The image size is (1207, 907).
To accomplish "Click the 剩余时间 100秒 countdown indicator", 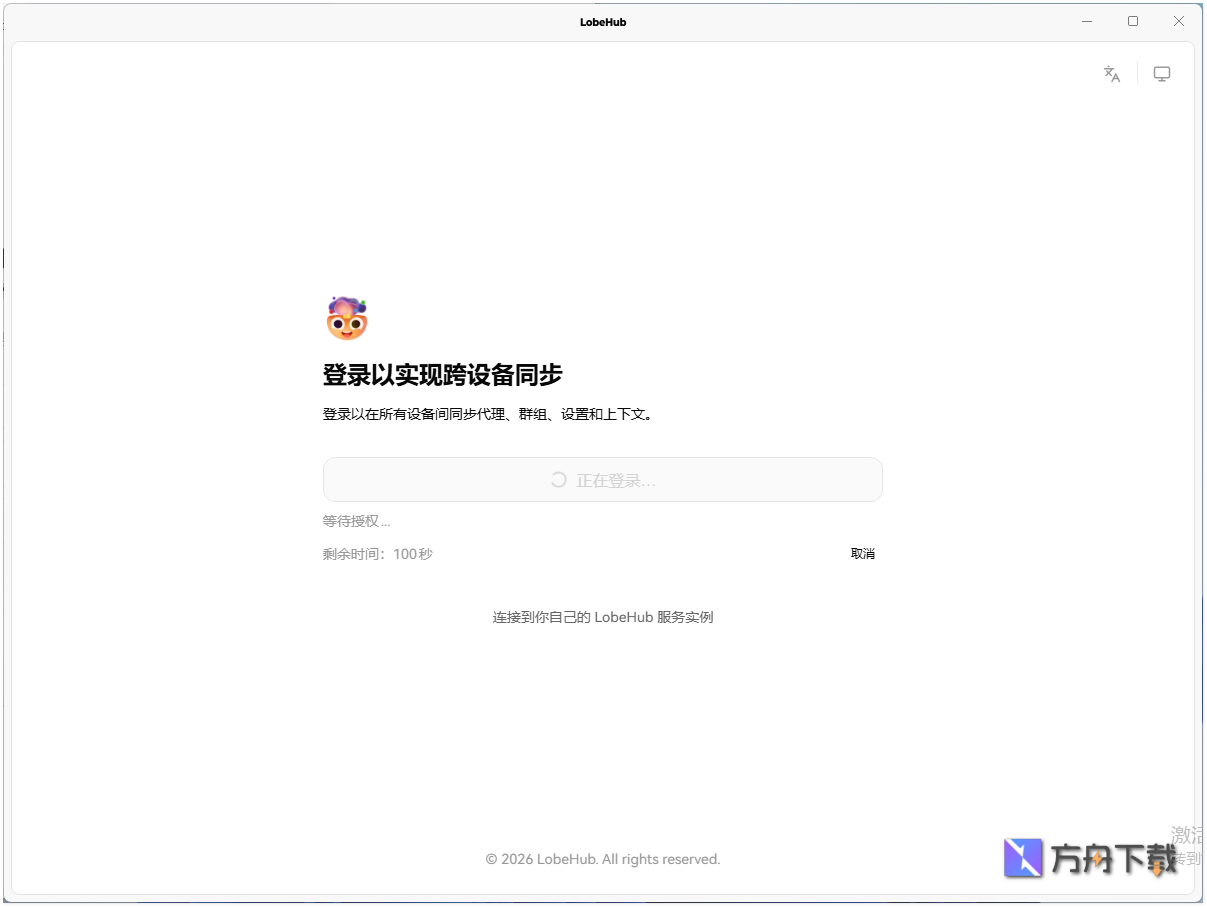I will click(377, 553).
